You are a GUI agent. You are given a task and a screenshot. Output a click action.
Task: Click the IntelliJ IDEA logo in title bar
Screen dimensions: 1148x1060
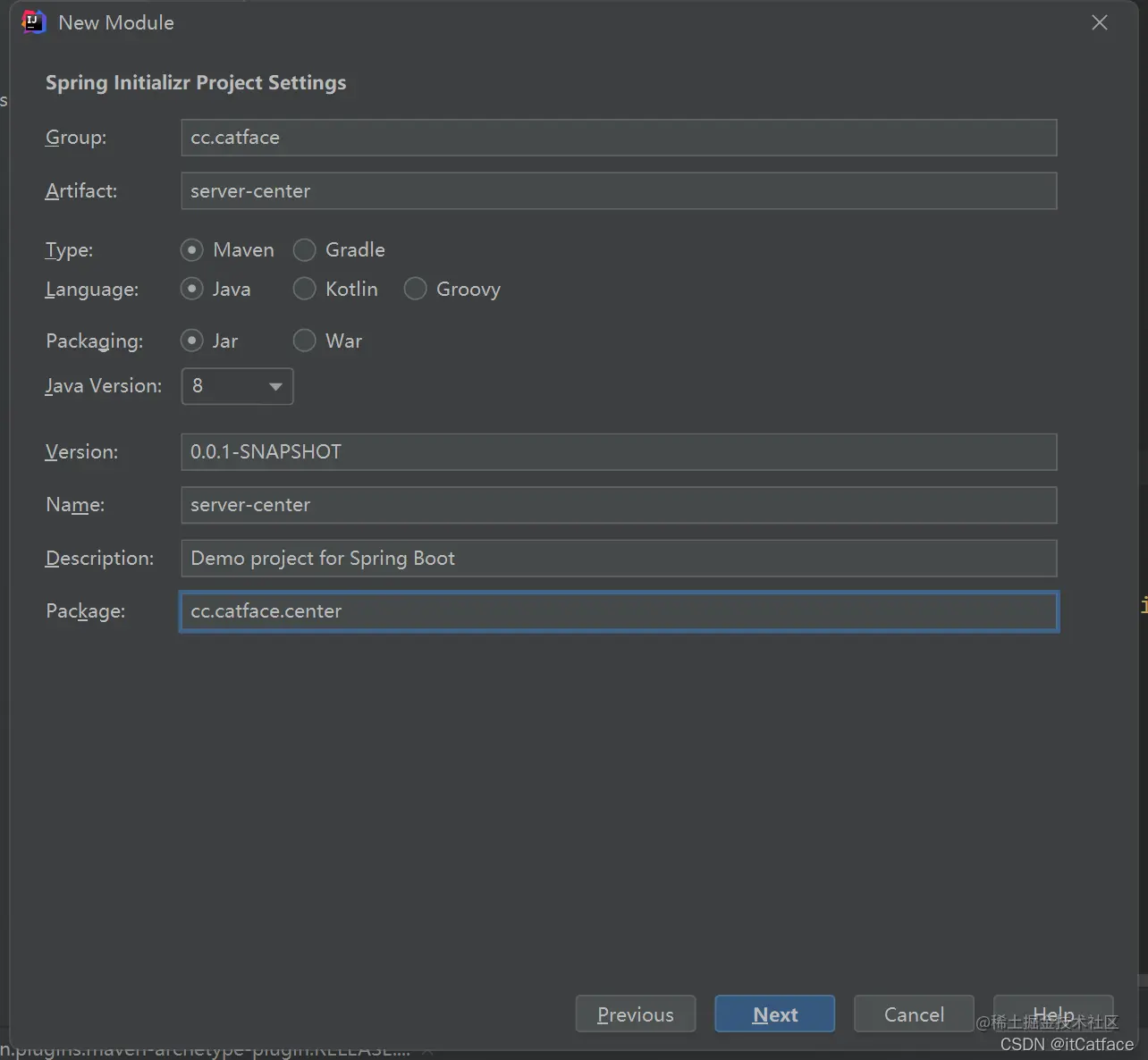click(x=33, y=22)
